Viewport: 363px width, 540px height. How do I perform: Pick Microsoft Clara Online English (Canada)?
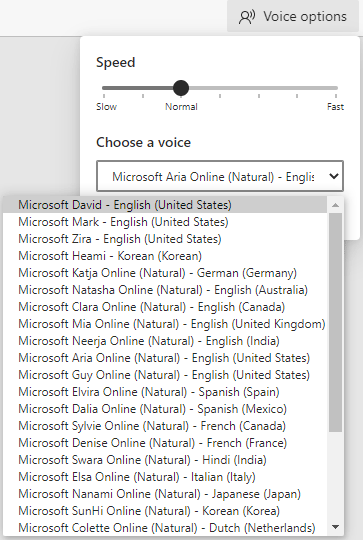pyautogui.click(x=165, y=307)
